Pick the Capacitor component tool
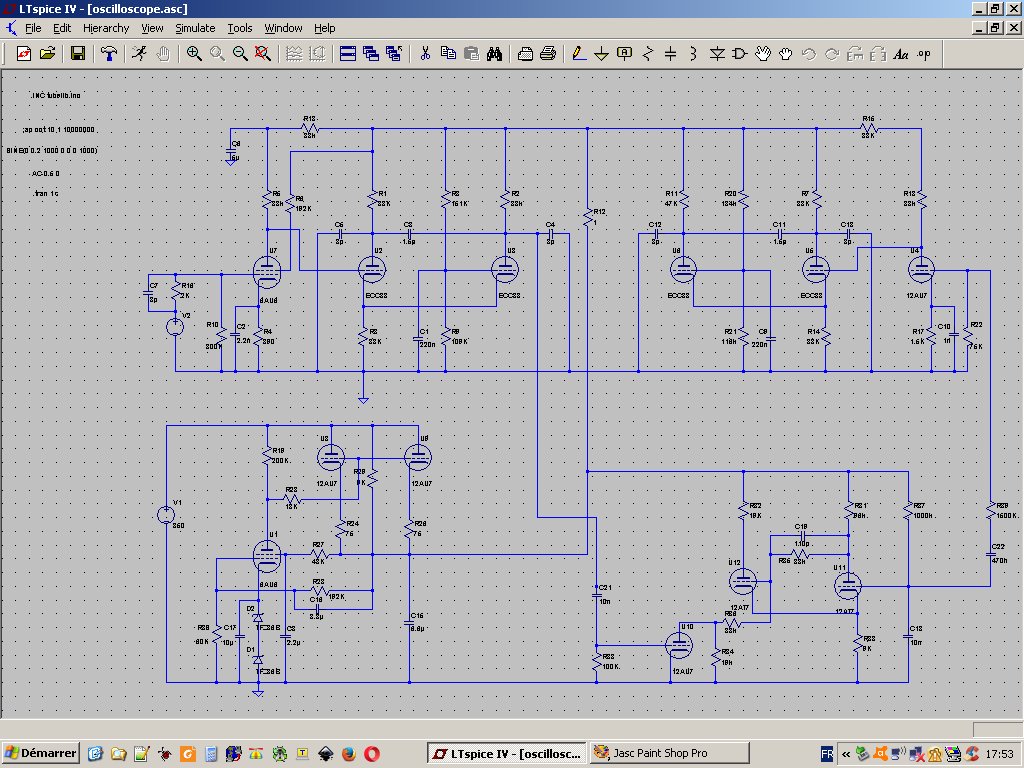Screen dimensions: 1024x768 pyautogui.click(x=670, y=54)
